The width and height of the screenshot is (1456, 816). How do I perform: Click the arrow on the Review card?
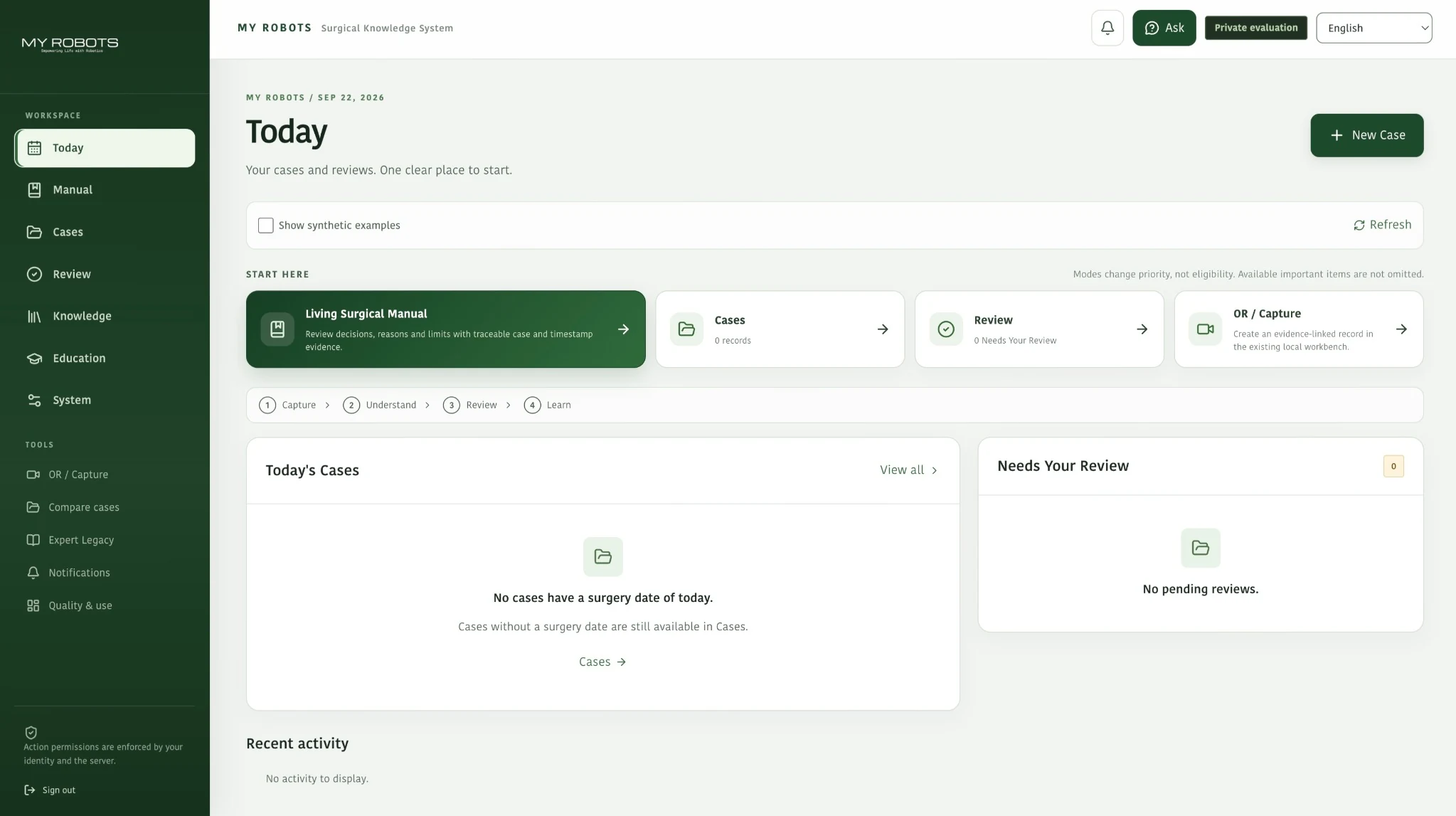(x=1142, y=329)
